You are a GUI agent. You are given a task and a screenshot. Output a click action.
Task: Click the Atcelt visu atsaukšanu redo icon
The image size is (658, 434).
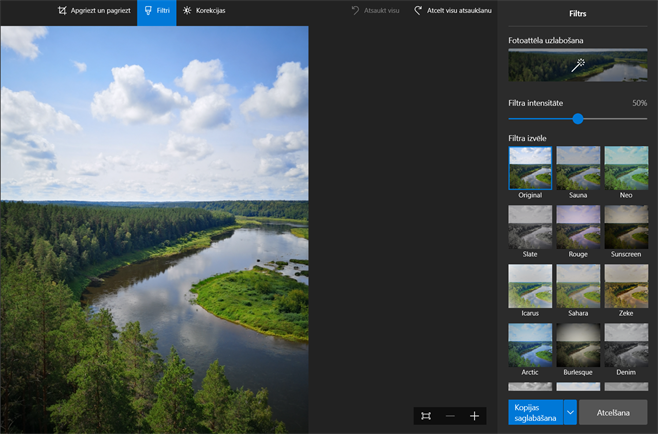tap(418, 10)
